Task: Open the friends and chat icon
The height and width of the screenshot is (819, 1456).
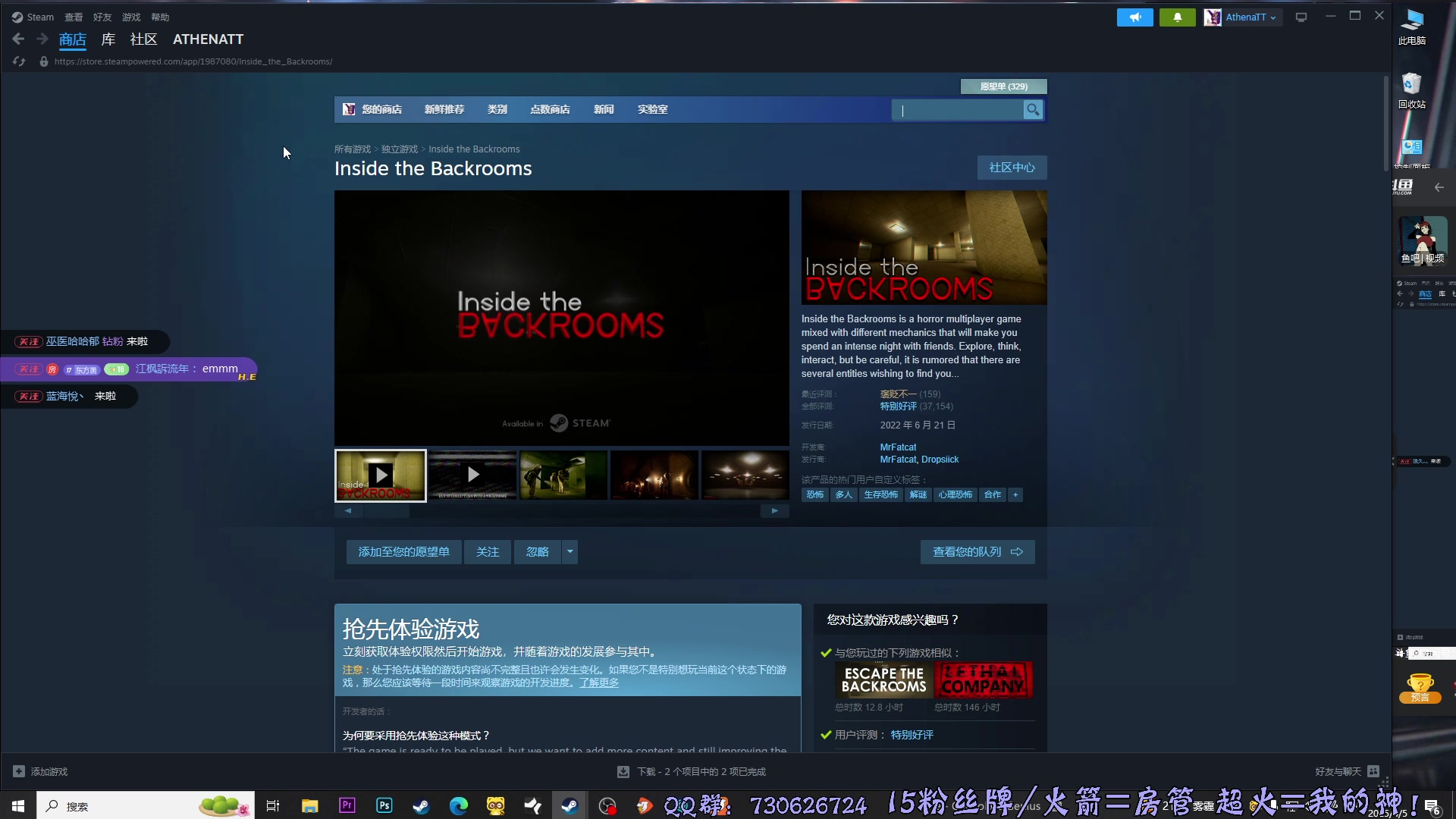Action: click(1373, 771)
